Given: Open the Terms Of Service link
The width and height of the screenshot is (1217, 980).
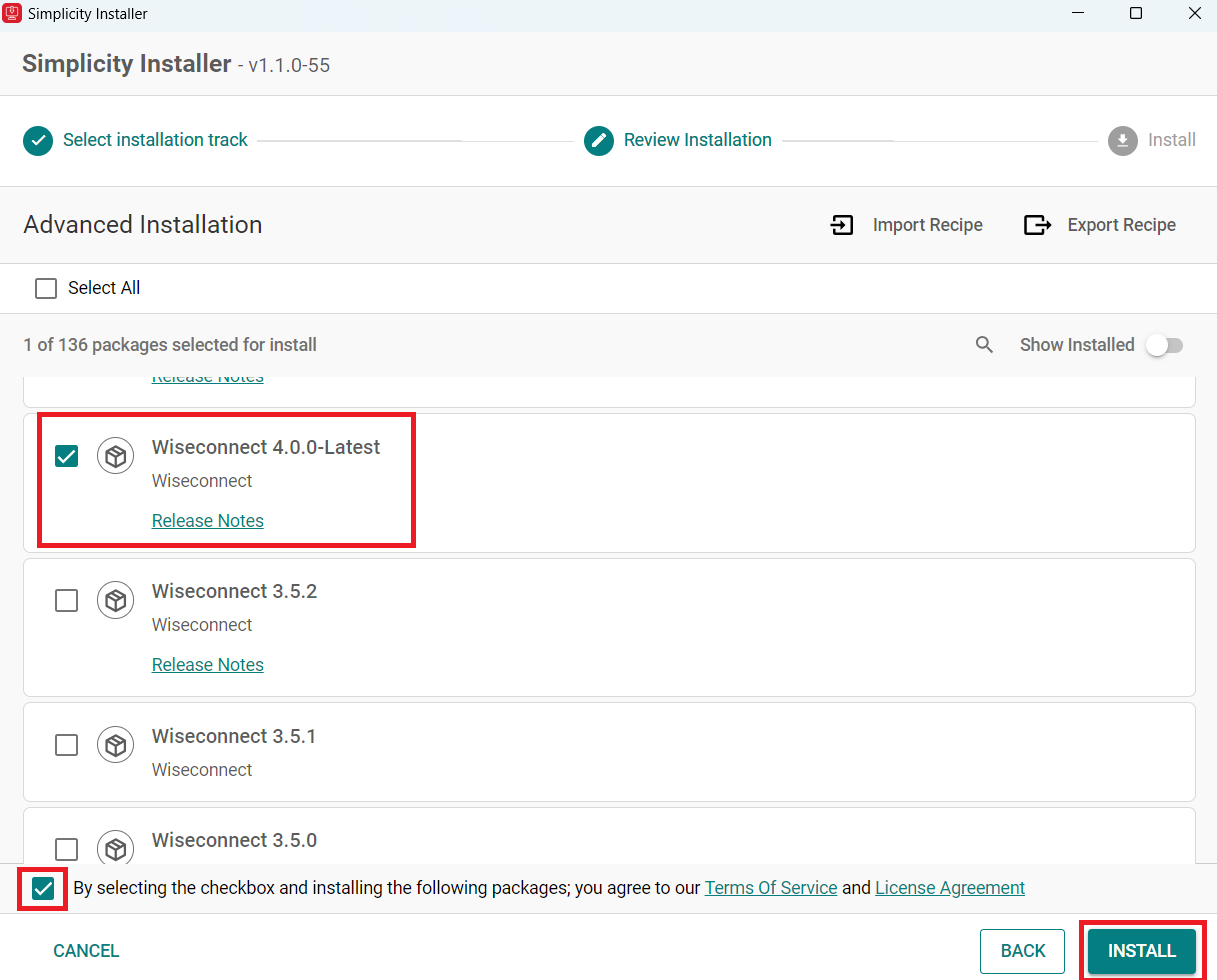Looking at the screenshot, I should click(771, 887).
